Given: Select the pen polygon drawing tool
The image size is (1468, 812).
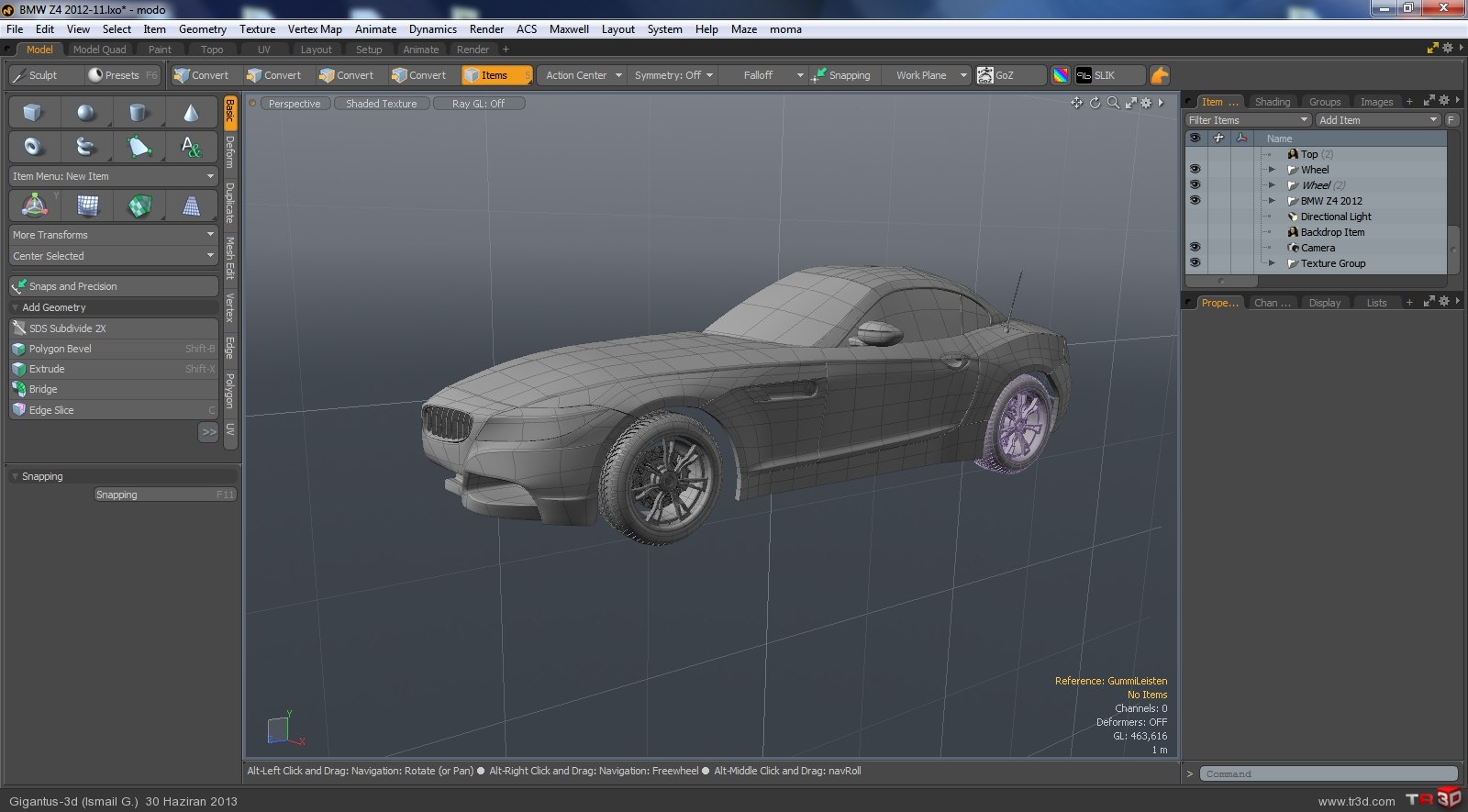Looking at the screenshot, I should pyautogui.click(x=138, y=146).
